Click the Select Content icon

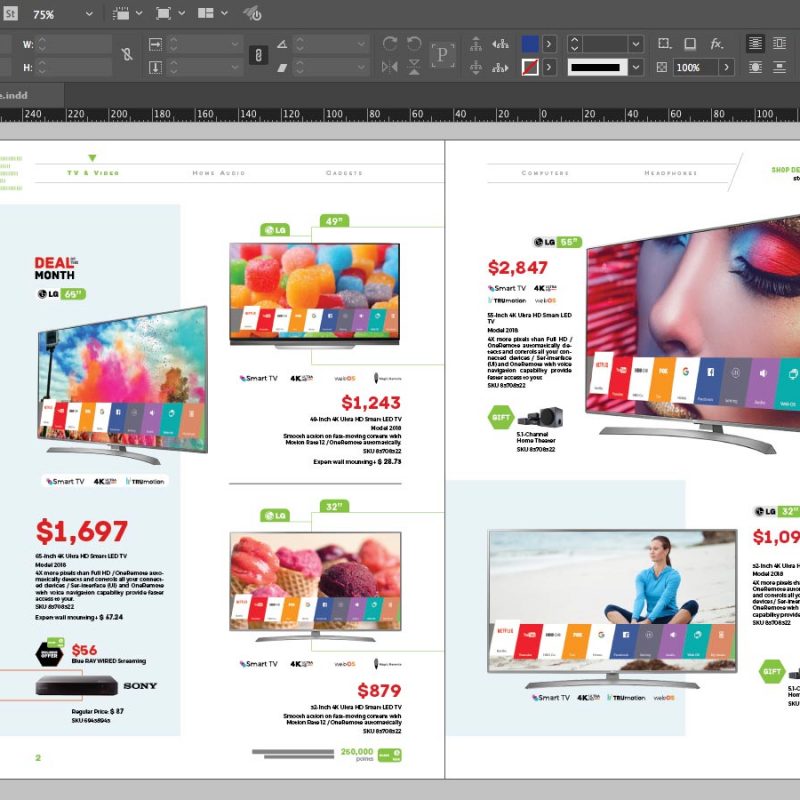pyautogui.click(x=476, y=67)
